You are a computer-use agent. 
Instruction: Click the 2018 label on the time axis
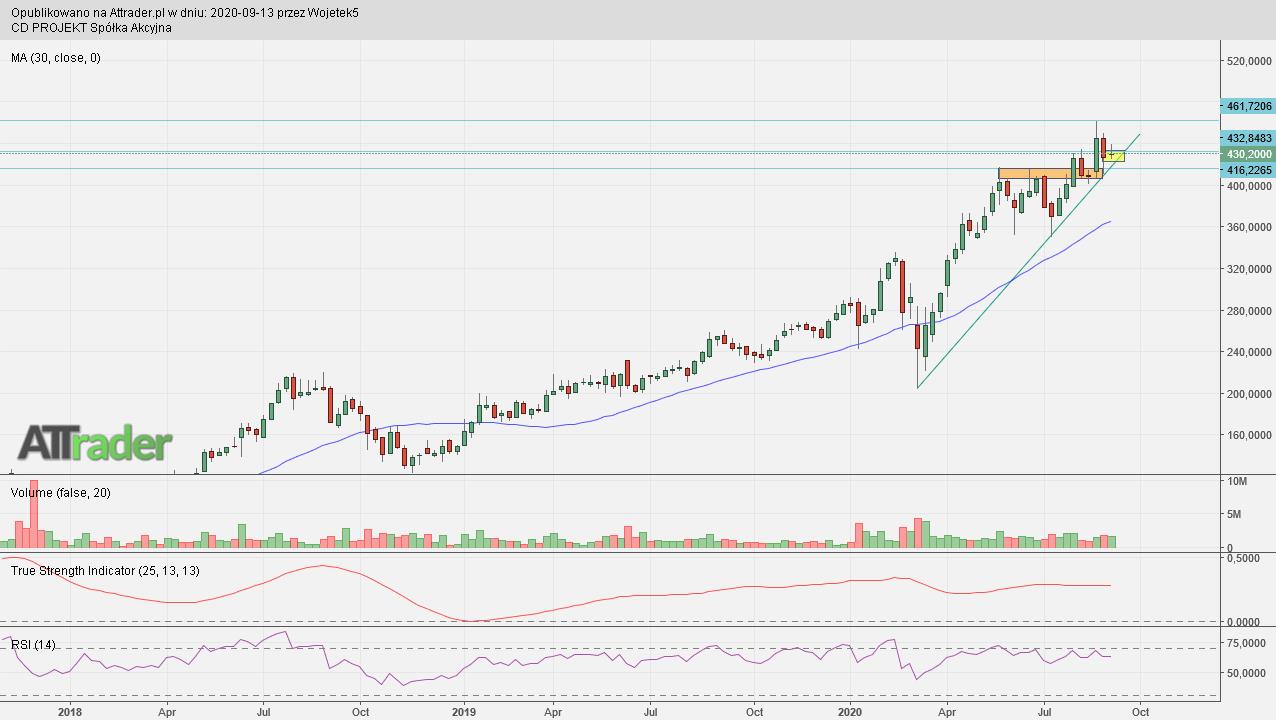[x=70, y=712]
